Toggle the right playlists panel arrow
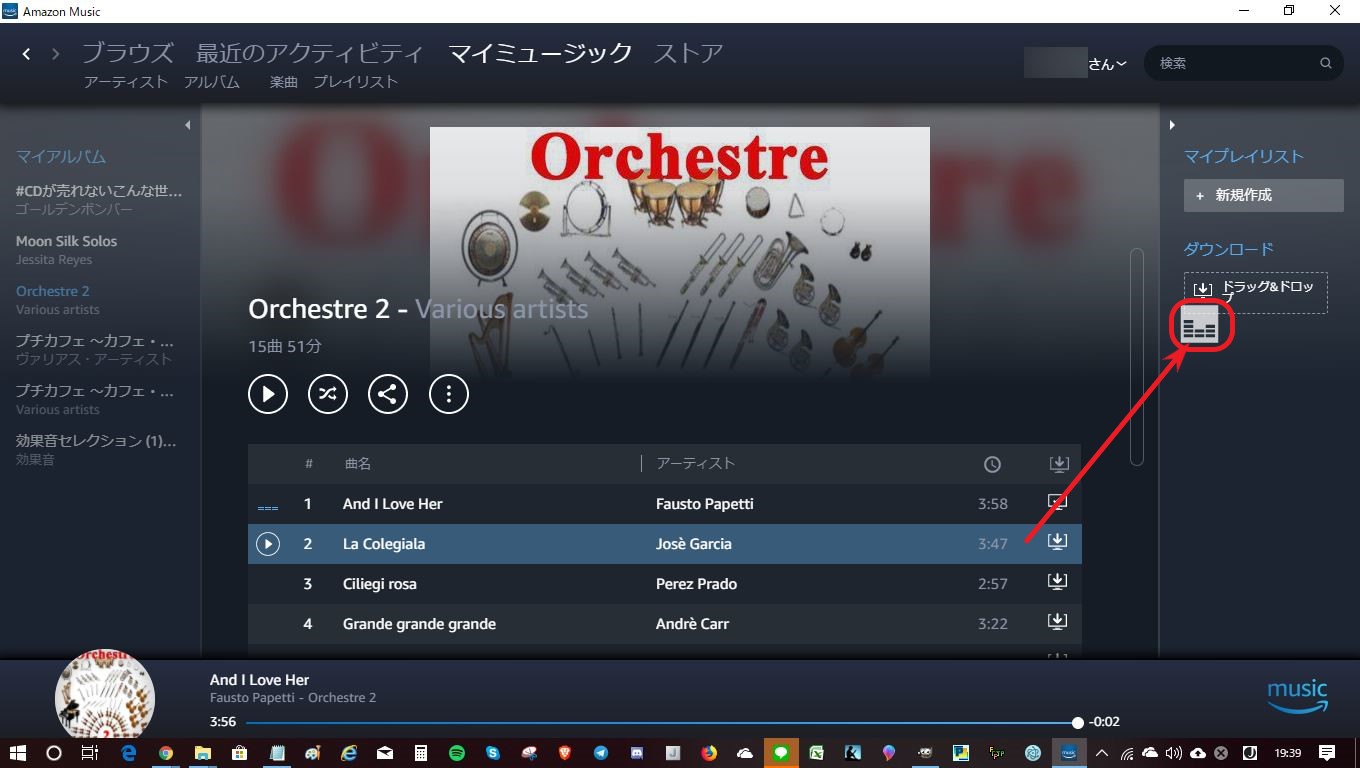 (x=1172, y=125)
